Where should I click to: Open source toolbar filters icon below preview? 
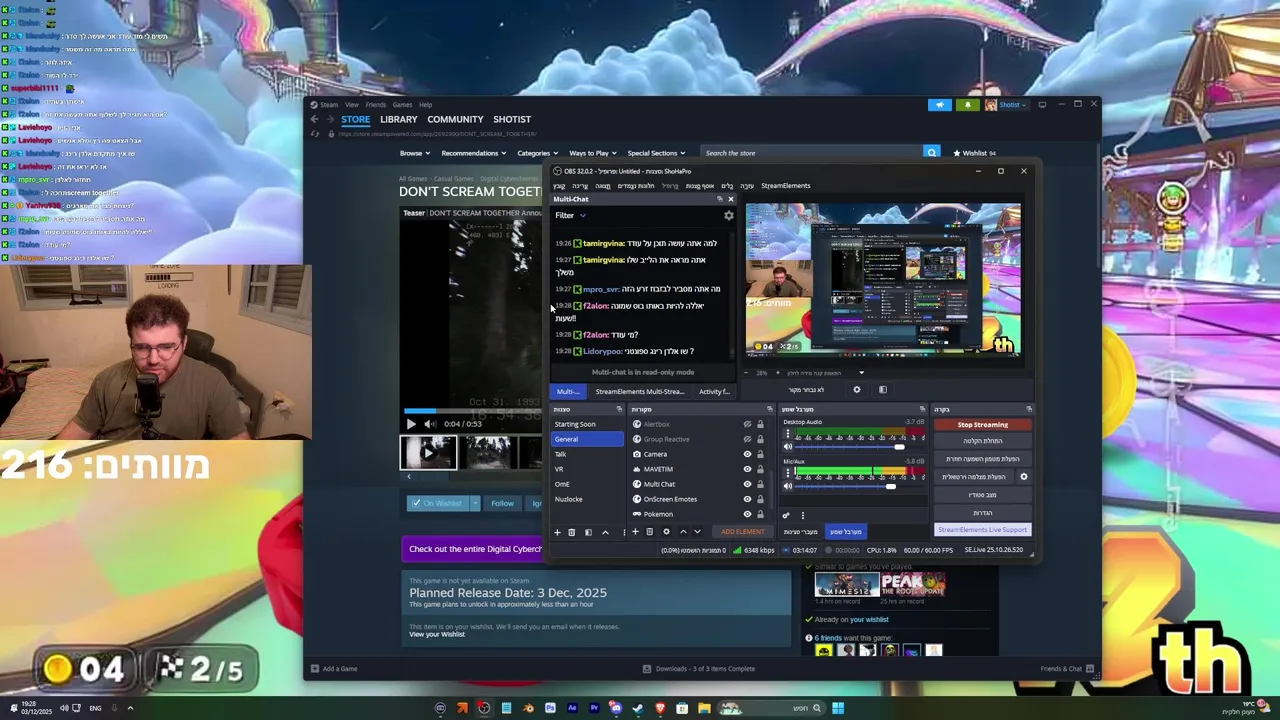tap(883, 390)
